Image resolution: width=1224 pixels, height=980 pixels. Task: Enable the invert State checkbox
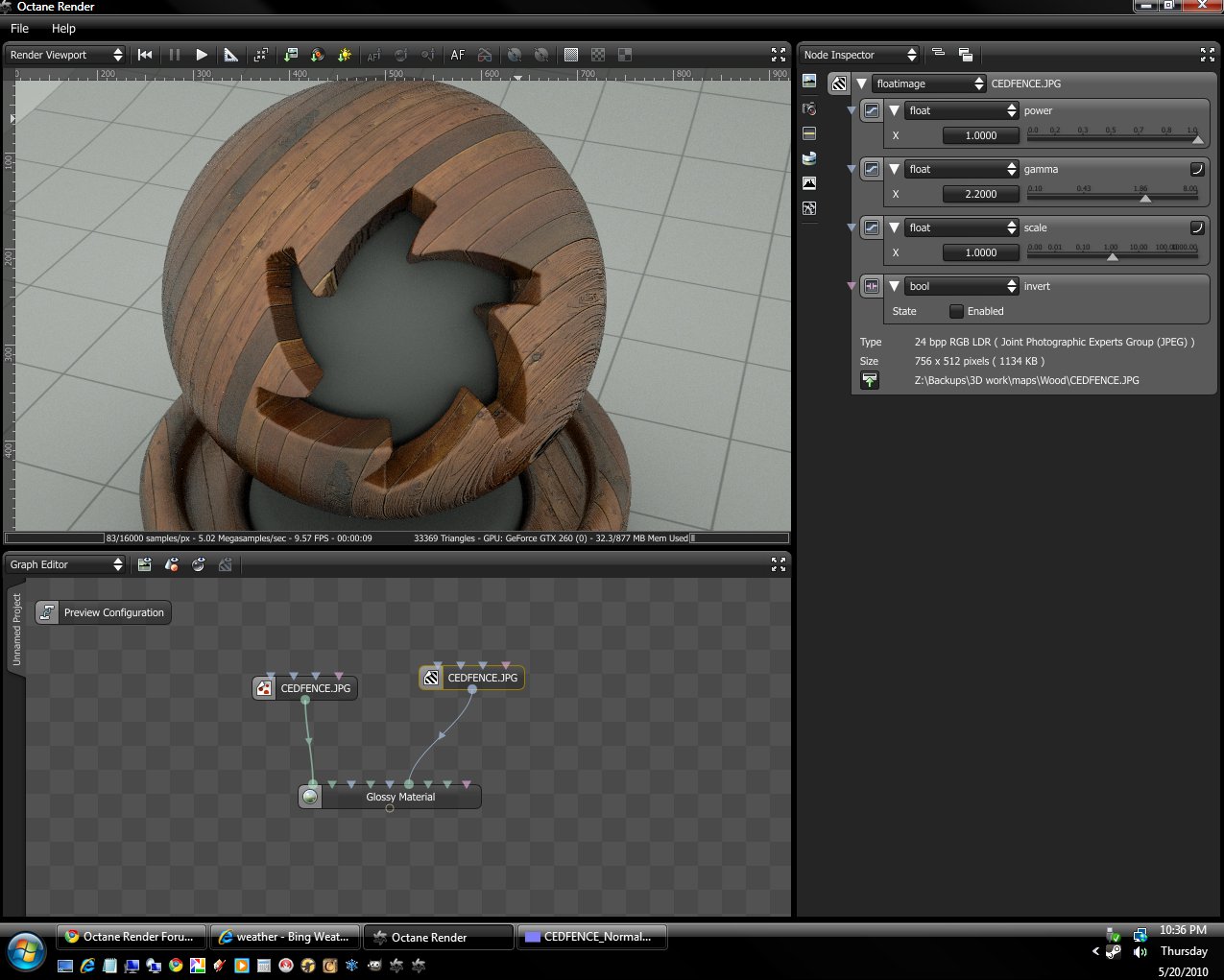(956, 311)
